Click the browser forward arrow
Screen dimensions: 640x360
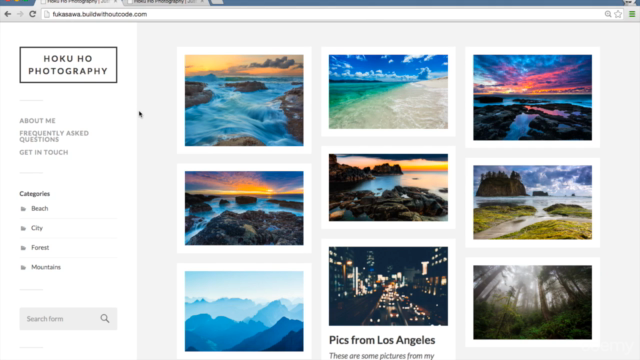point(20,14)
